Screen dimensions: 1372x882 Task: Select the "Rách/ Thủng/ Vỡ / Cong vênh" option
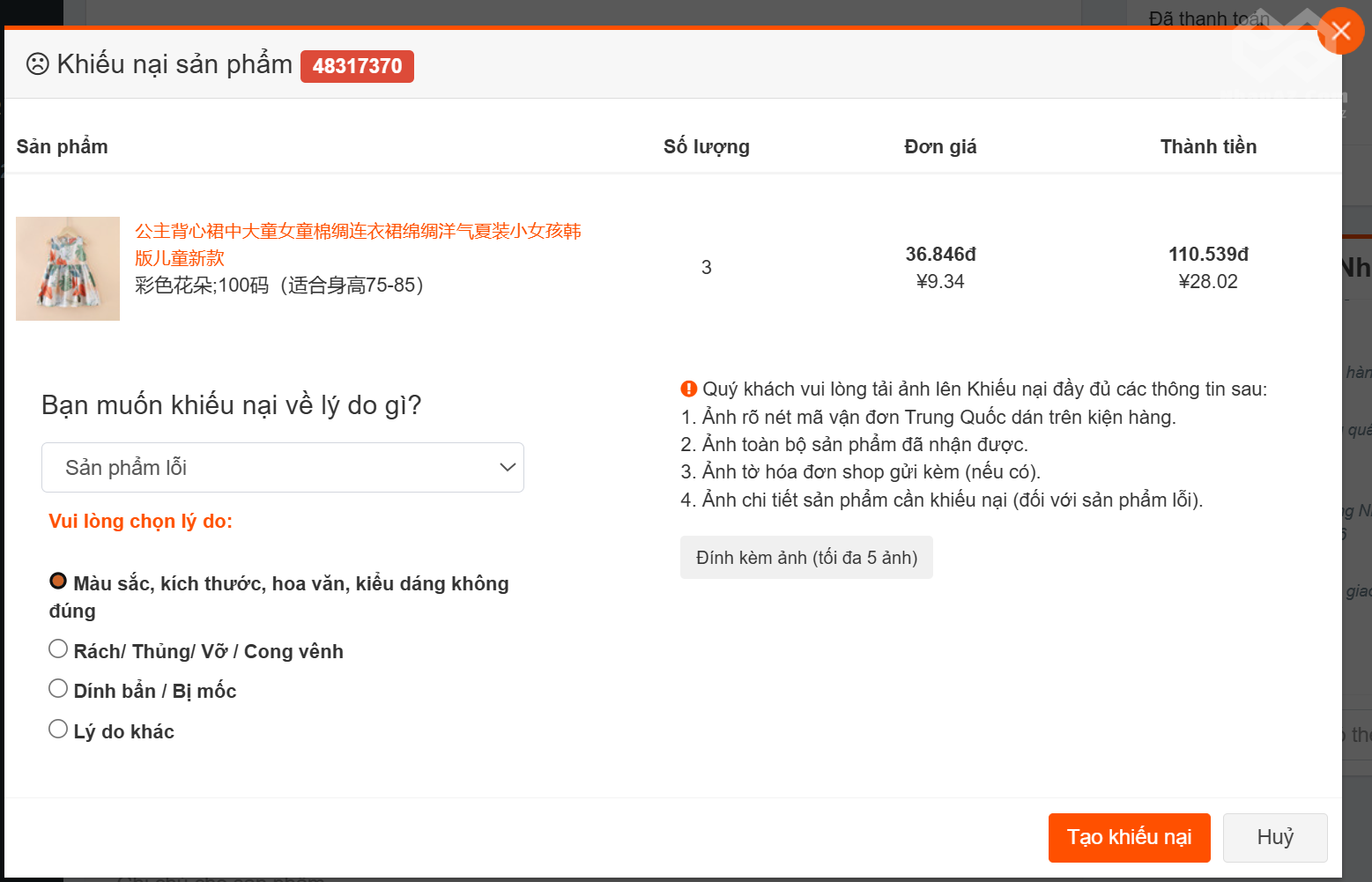click(58, 649)
